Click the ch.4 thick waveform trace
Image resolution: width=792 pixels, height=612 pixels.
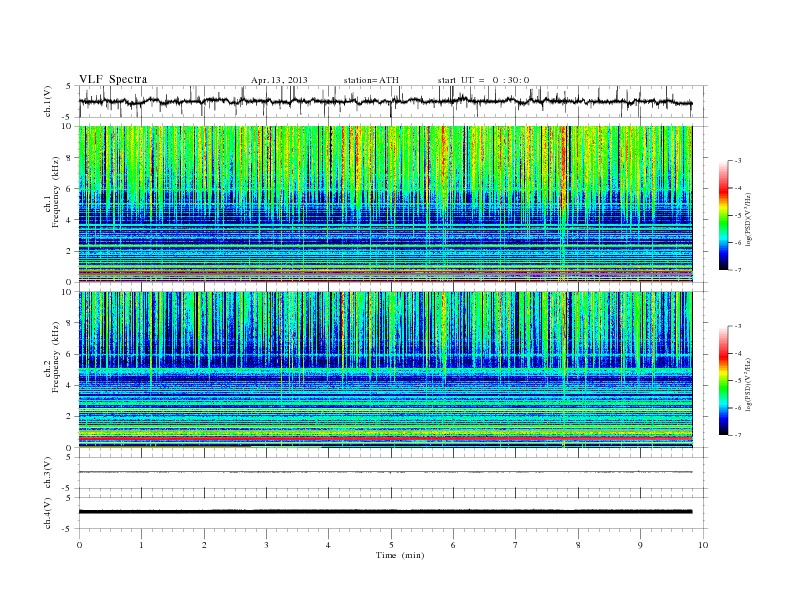pos(385,512)
